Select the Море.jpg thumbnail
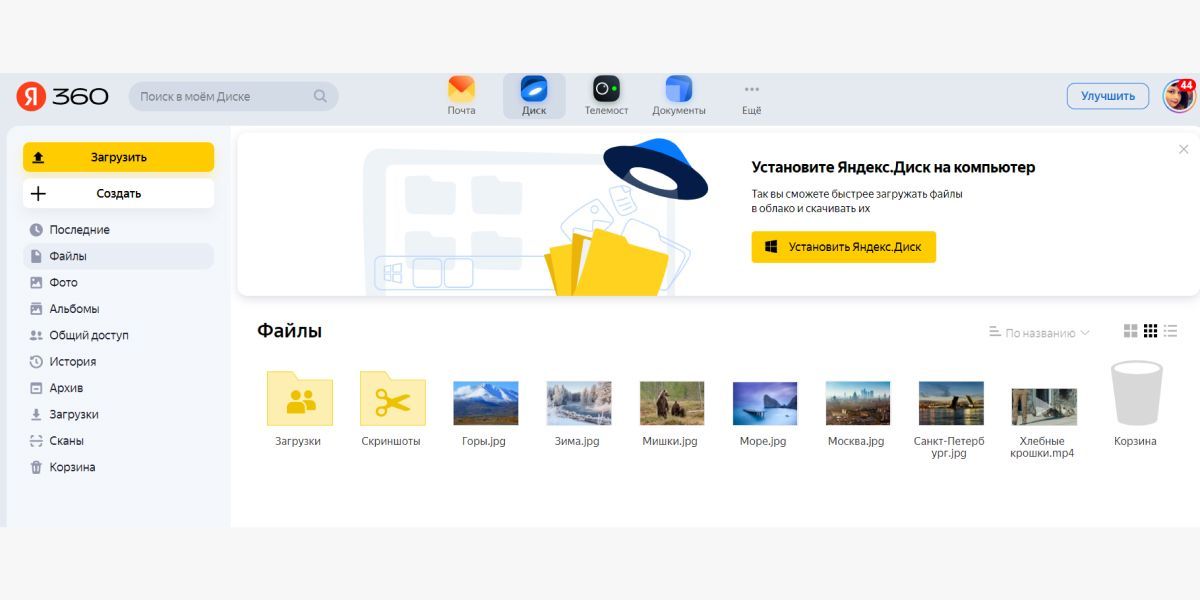Screen dimensions: 1200x600 tap(764, 403)
